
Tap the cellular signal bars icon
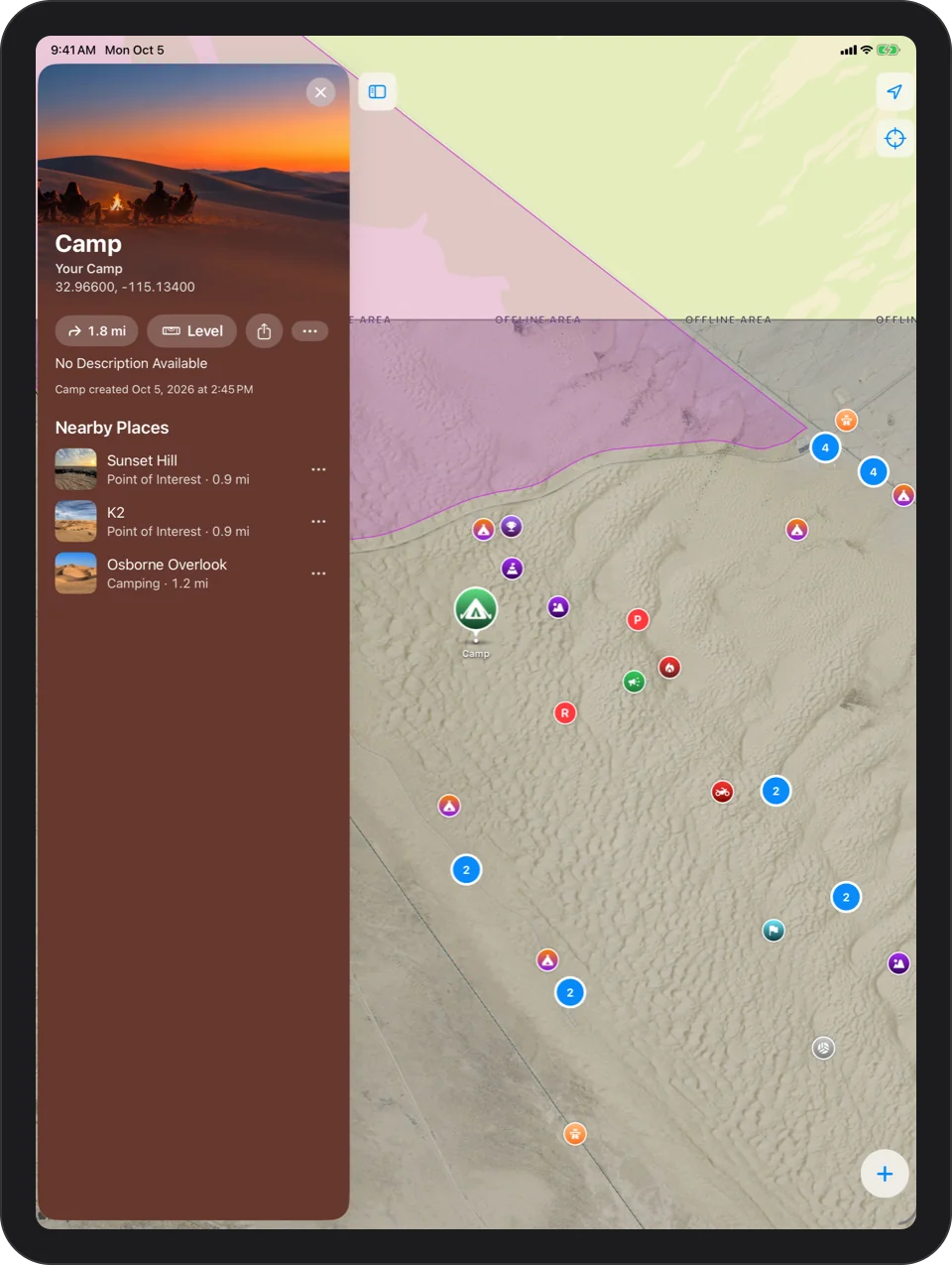[849, 50]
